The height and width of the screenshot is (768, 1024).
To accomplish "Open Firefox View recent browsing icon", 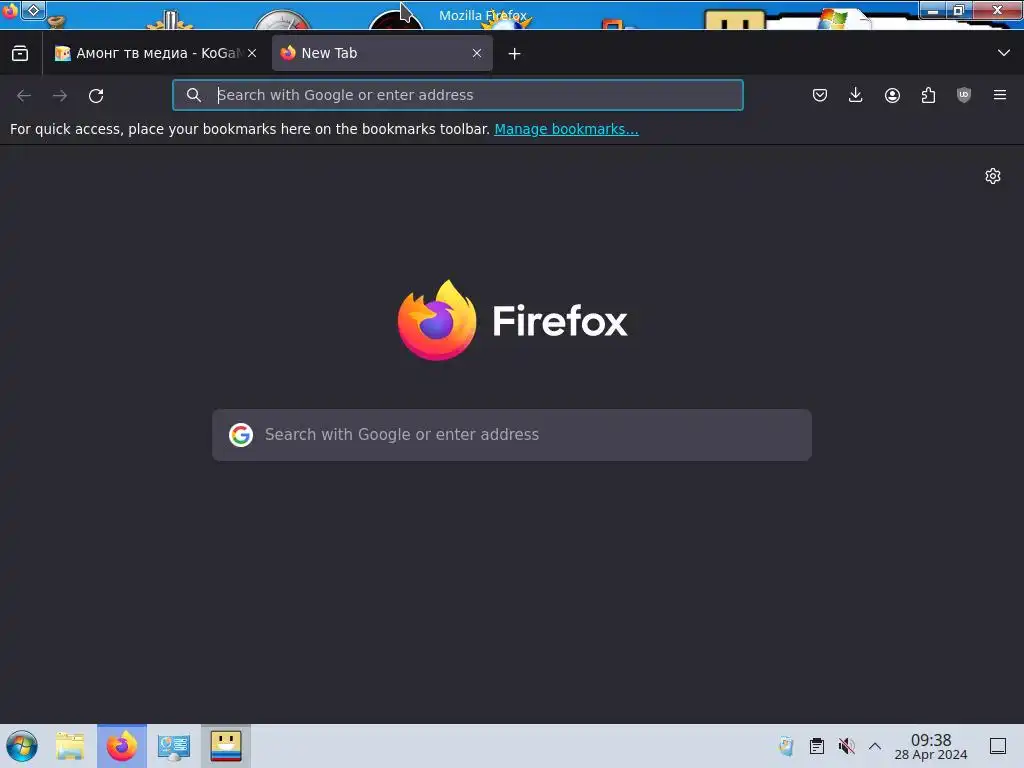I will tap(20, 54).
